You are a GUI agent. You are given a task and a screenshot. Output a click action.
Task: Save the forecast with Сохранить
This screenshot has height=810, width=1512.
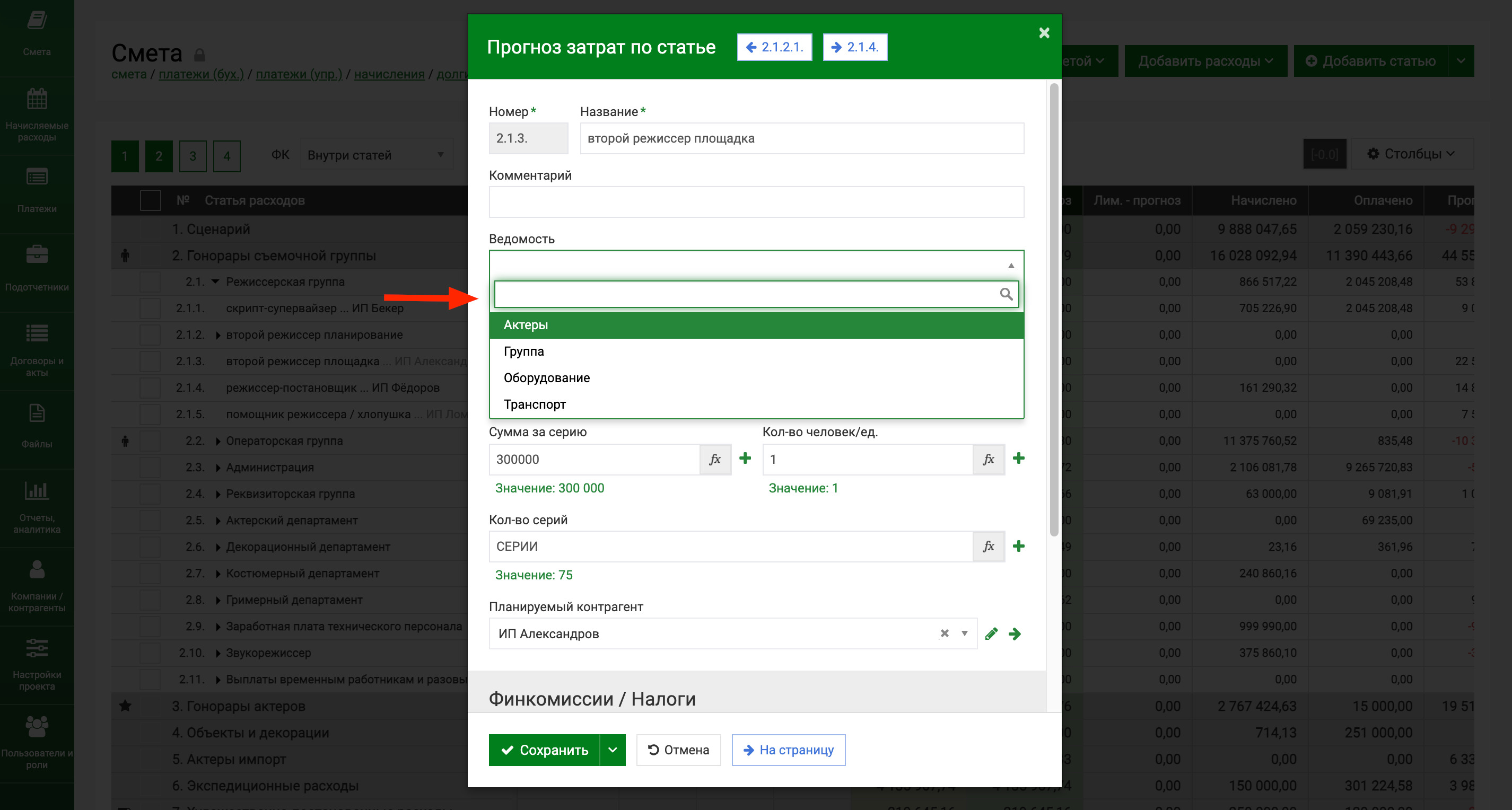(x=544, y=750)
